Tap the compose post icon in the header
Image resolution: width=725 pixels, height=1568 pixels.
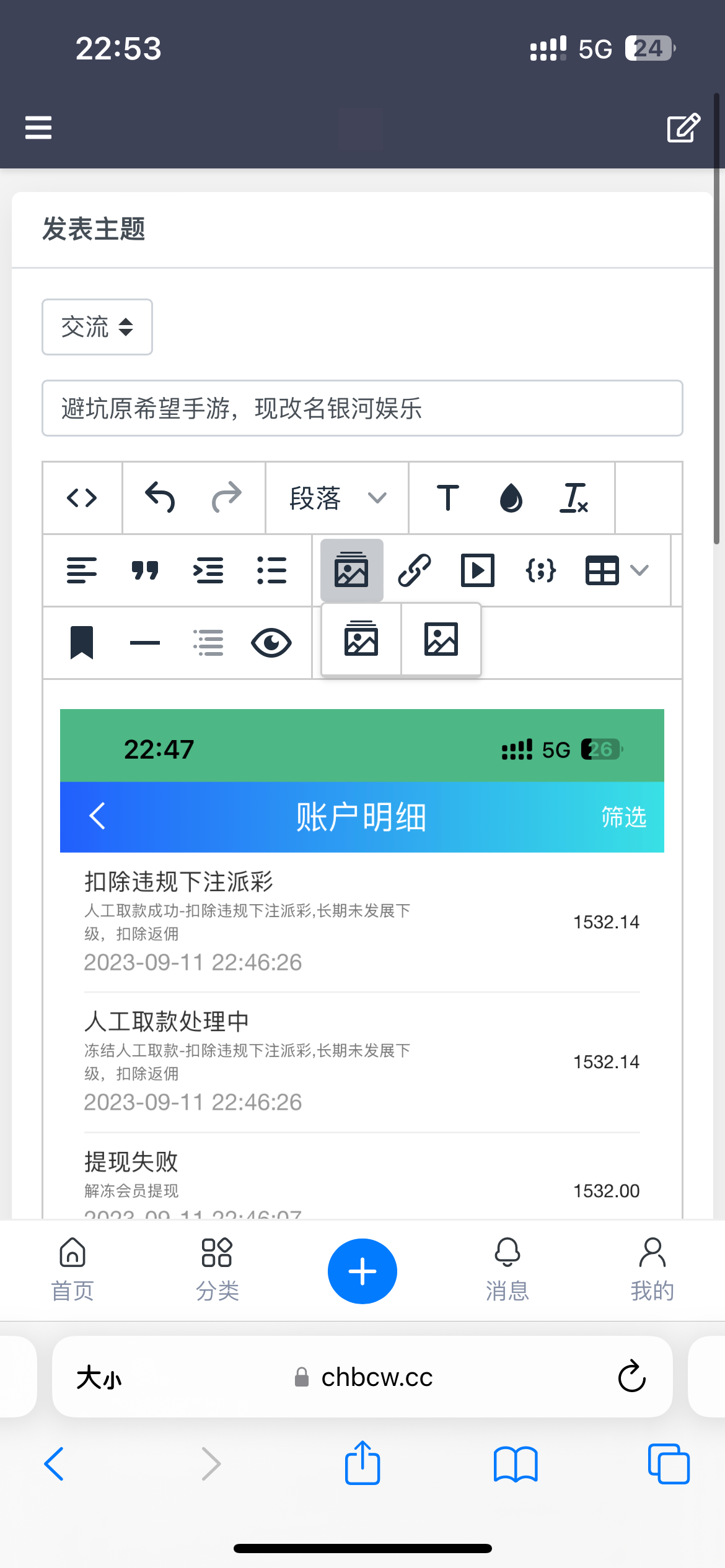pos(683,128)
